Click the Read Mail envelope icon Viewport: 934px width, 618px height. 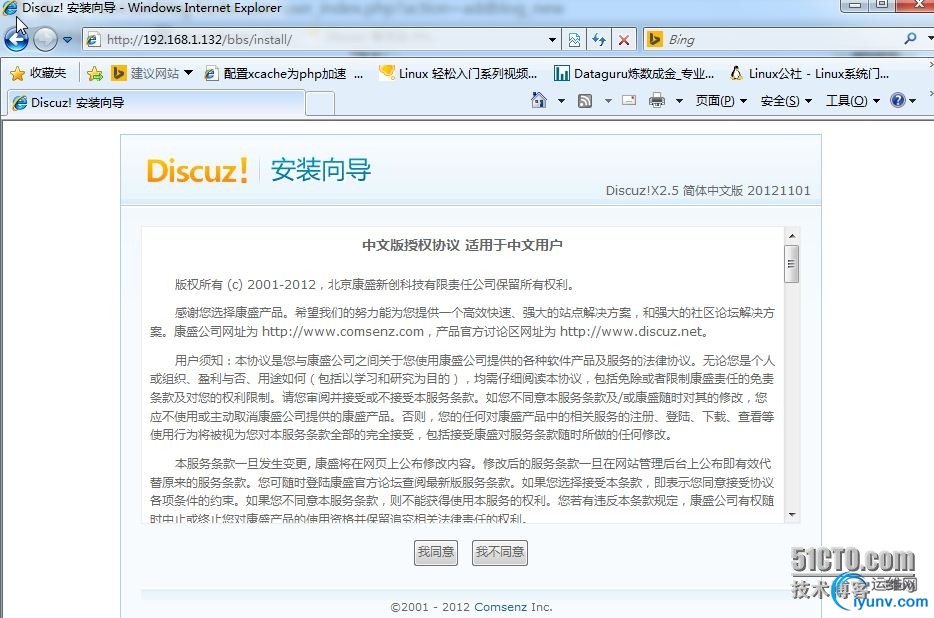pyautogui.click(x=629, y=100)
